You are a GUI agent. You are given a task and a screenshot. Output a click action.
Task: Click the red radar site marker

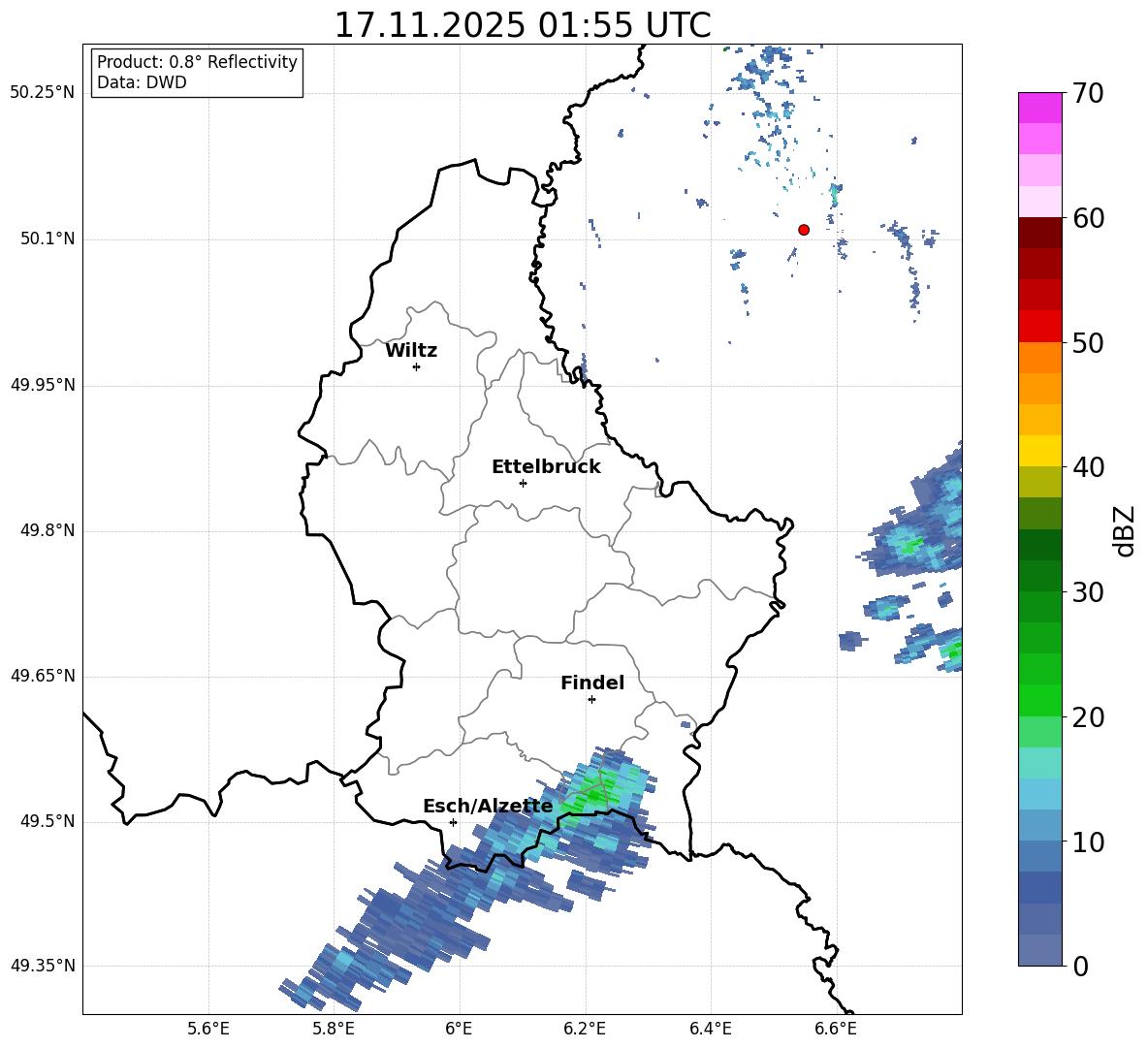804,230
